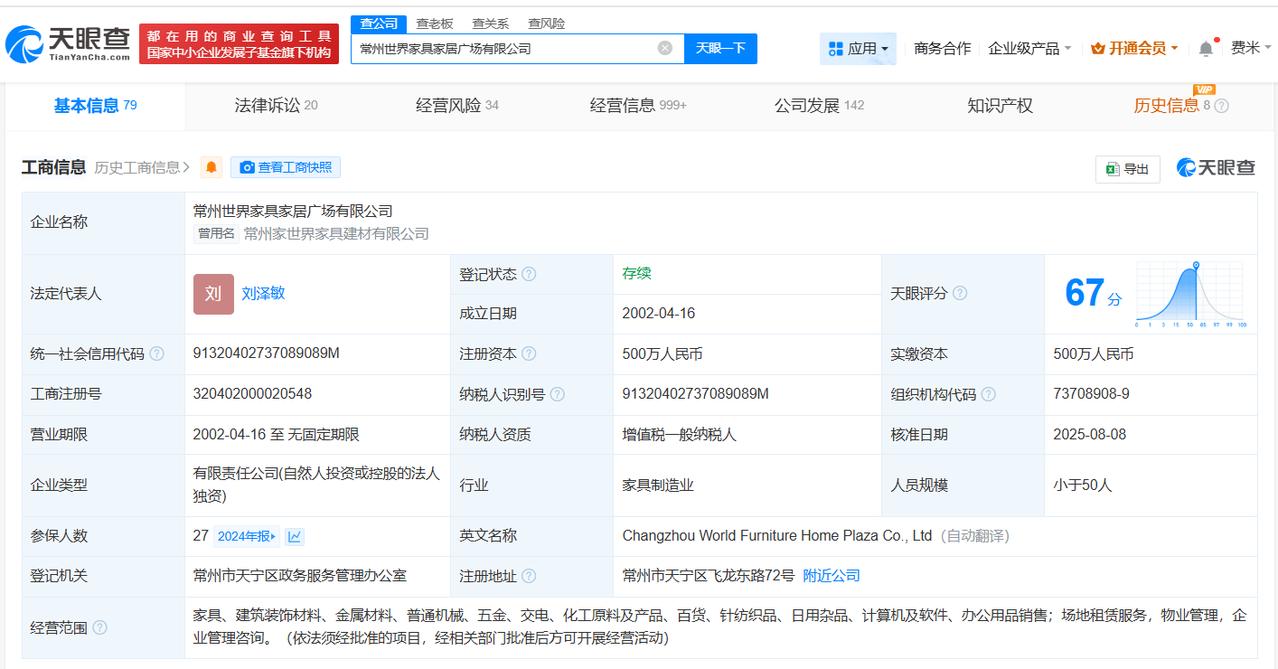Expand the 企业级产品 dropdown
Viewport: 1278px width, 669px height.
(1029, 48)
